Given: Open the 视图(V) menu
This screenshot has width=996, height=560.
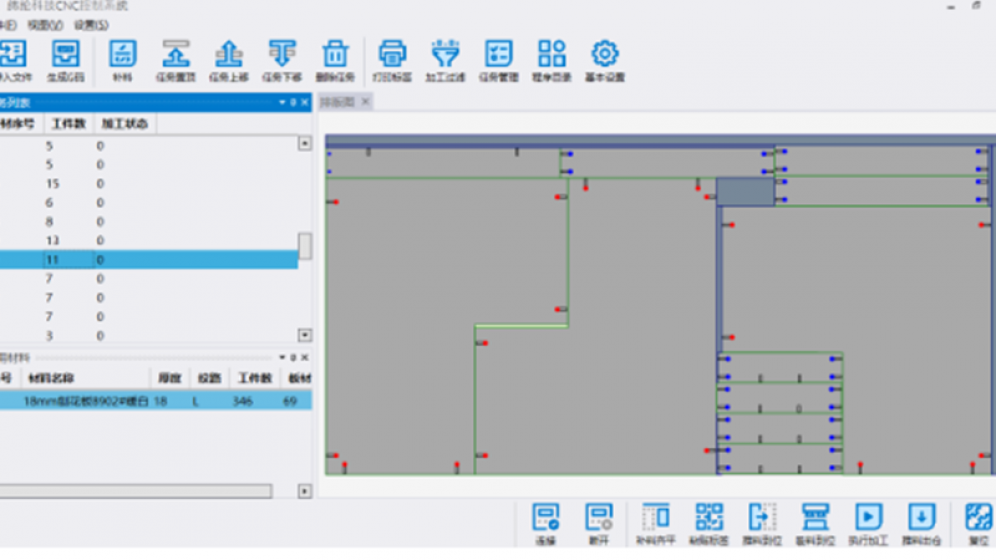Looking at the screenshot, I should click(x=45, y=24).
